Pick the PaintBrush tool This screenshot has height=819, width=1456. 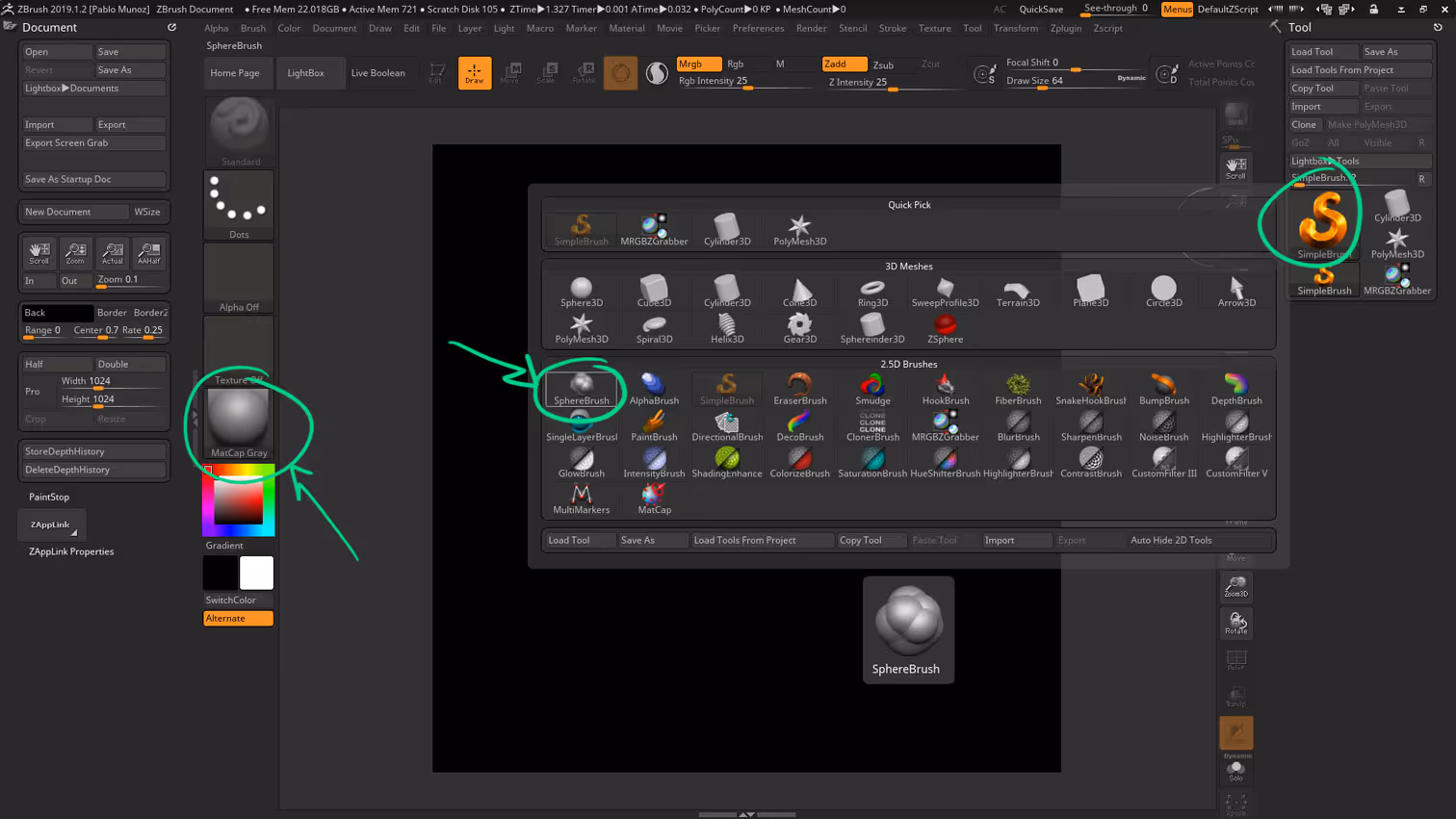pos(654,426)
